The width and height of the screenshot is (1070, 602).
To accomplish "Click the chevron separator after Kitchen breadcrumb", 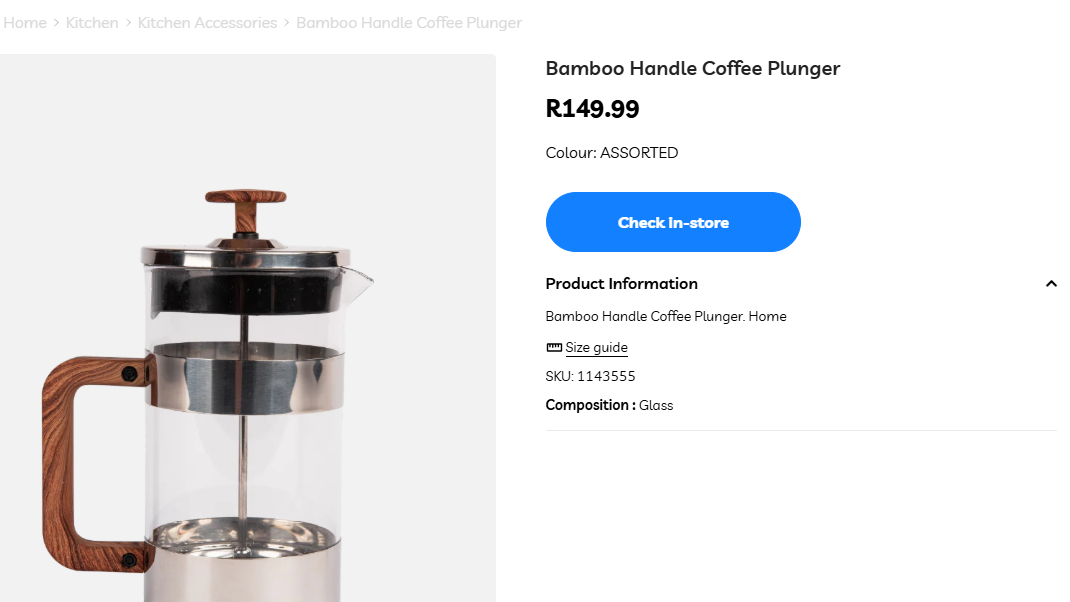I will point(128,23).
